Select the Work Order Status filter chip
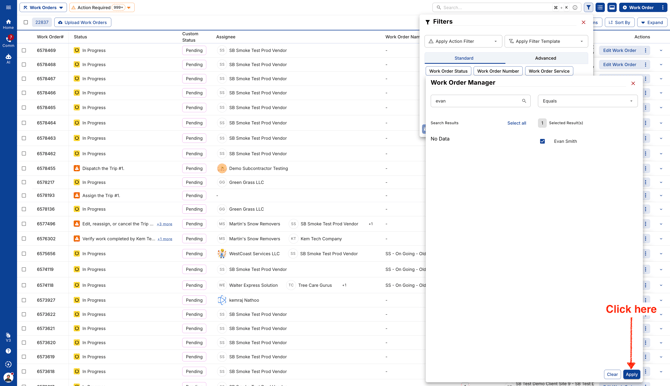Image resolution: width=670 pixels, height=386 pixels. [x=448, y=71]
